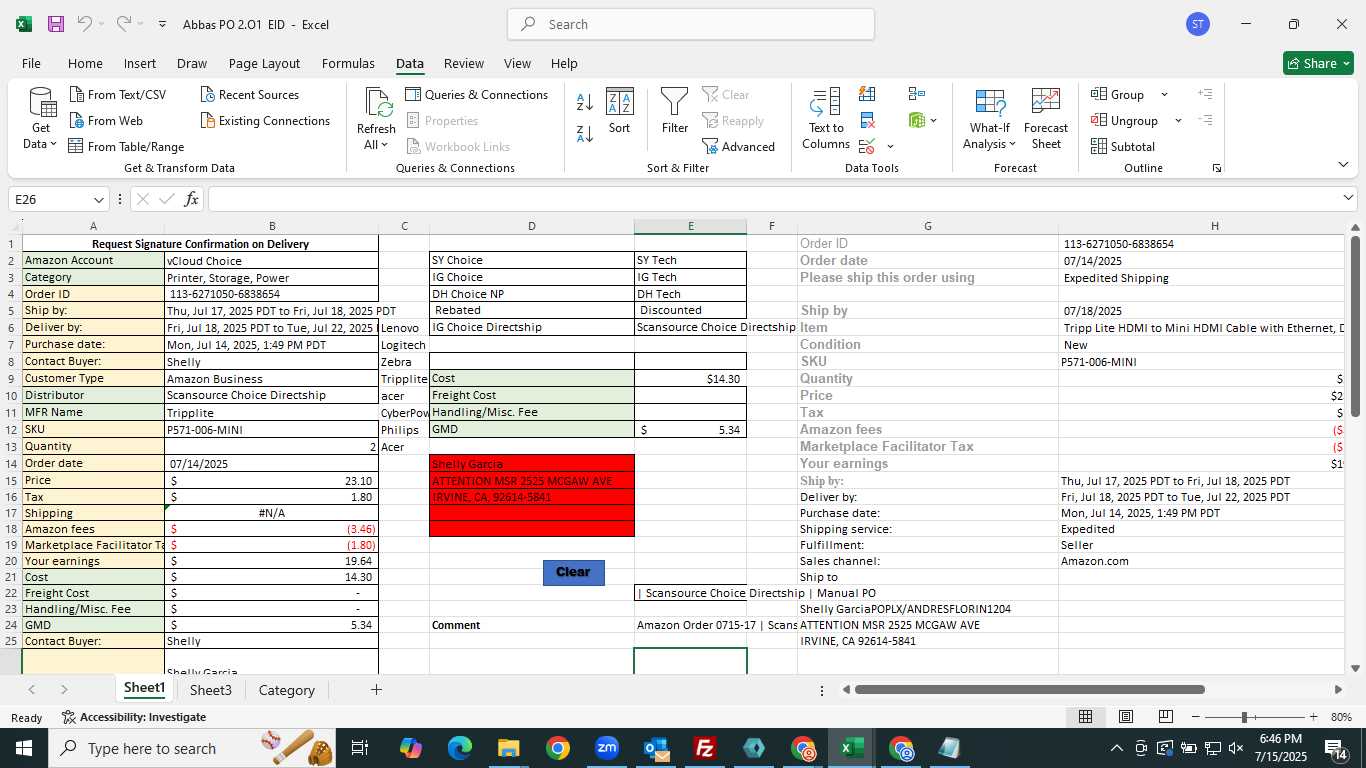Switch to the Home tab
The width and height of the screenshot is (1366, 768).
click(85, 63)
